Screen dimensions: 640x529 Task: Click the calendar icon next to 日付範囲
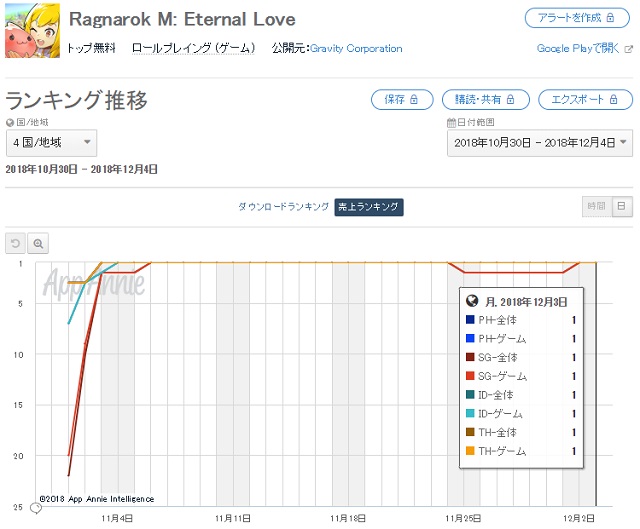[451, 122]
